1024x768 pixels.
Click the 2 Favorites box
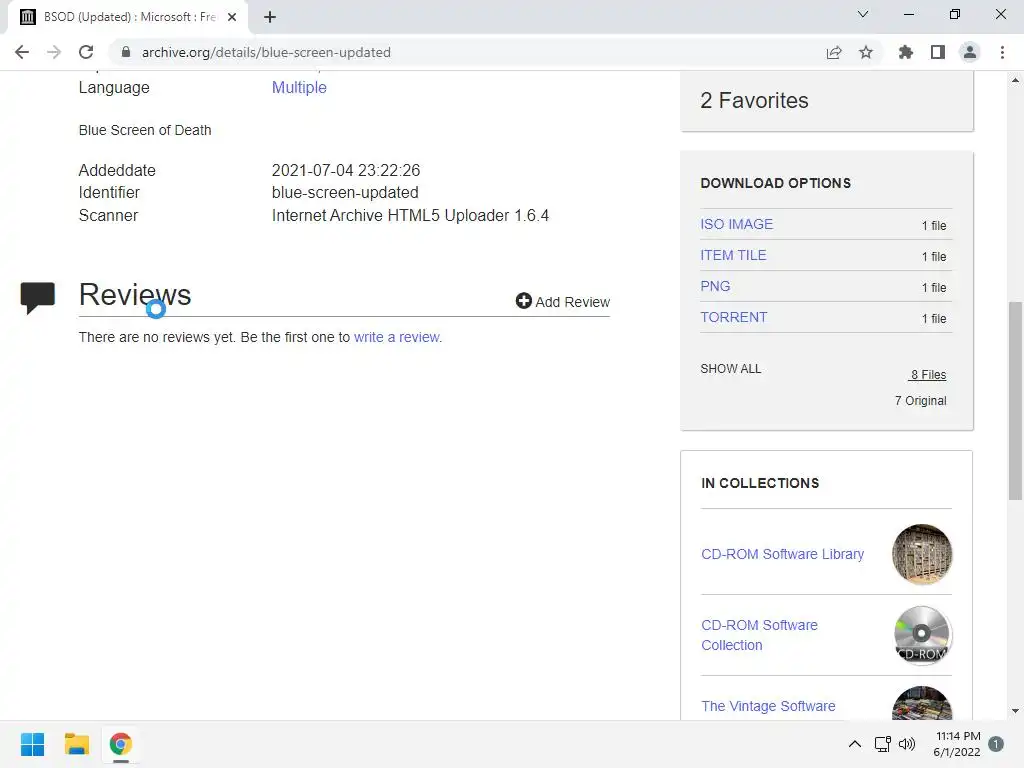pos(827,101)
